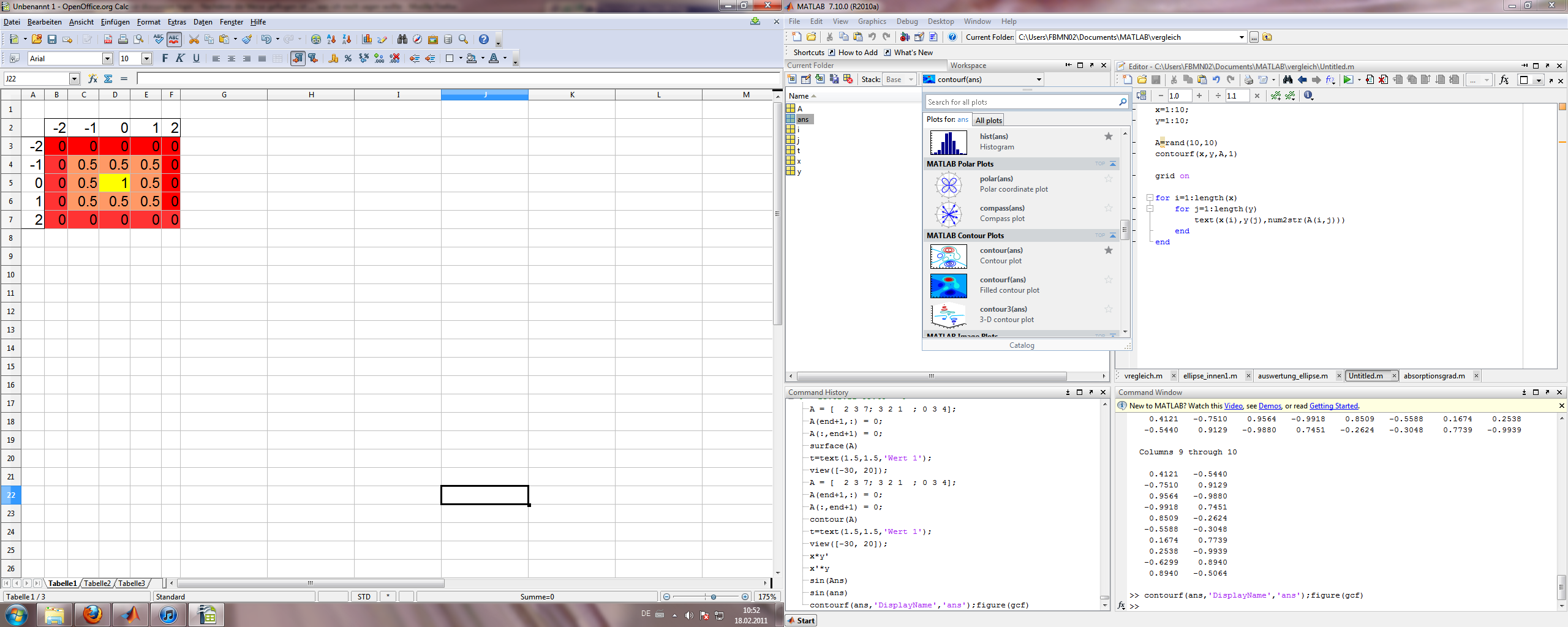Favorite the contourf(ans) plot with its star
This screenshot has height=627, width=1568.
(x=1108, y=280)
